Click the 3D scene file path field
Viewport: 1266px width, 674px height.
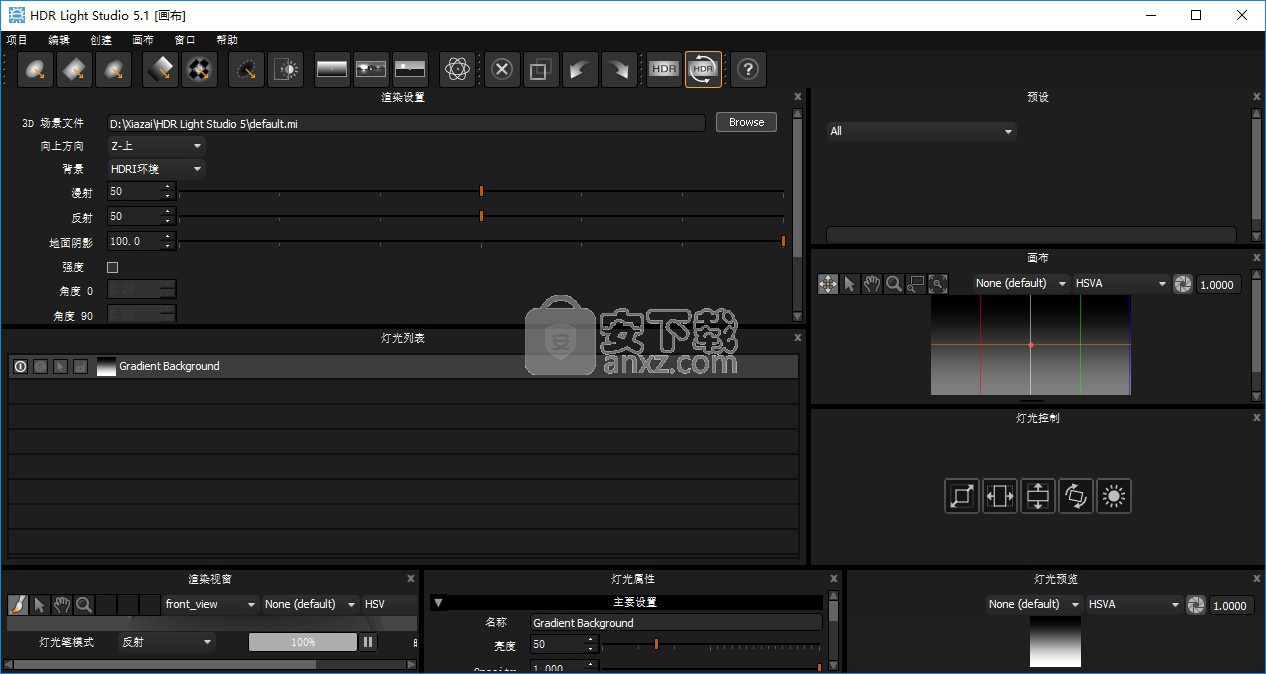point(406,123)
